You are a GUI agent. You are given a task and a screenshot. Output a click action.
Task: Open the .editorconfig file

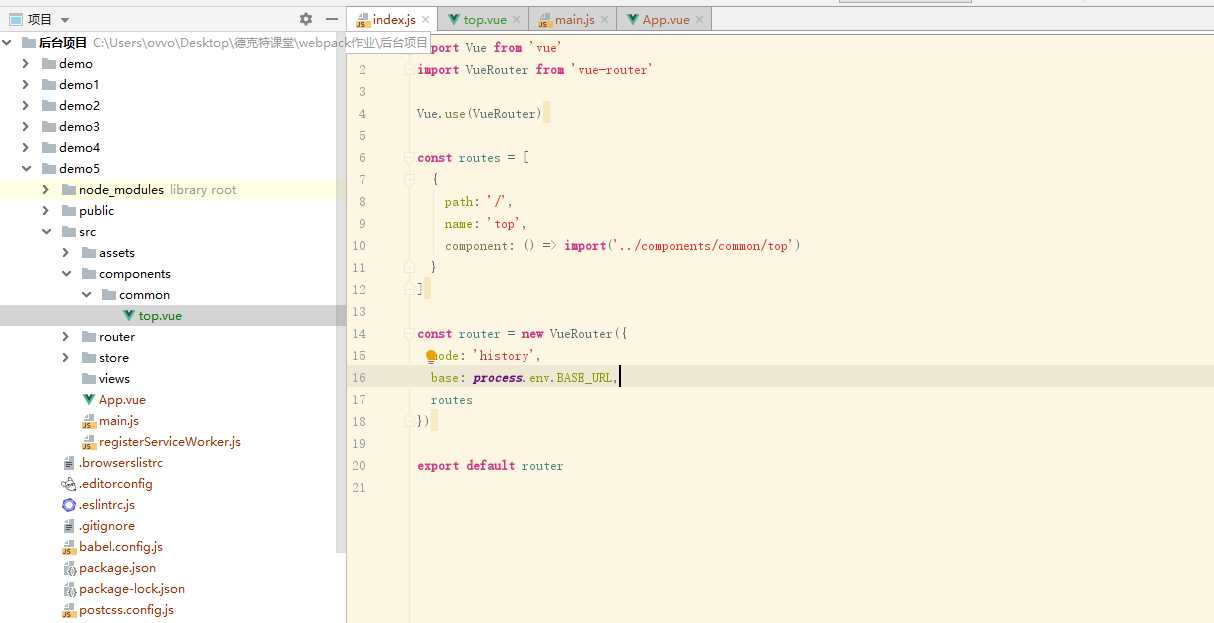(116, 484)
